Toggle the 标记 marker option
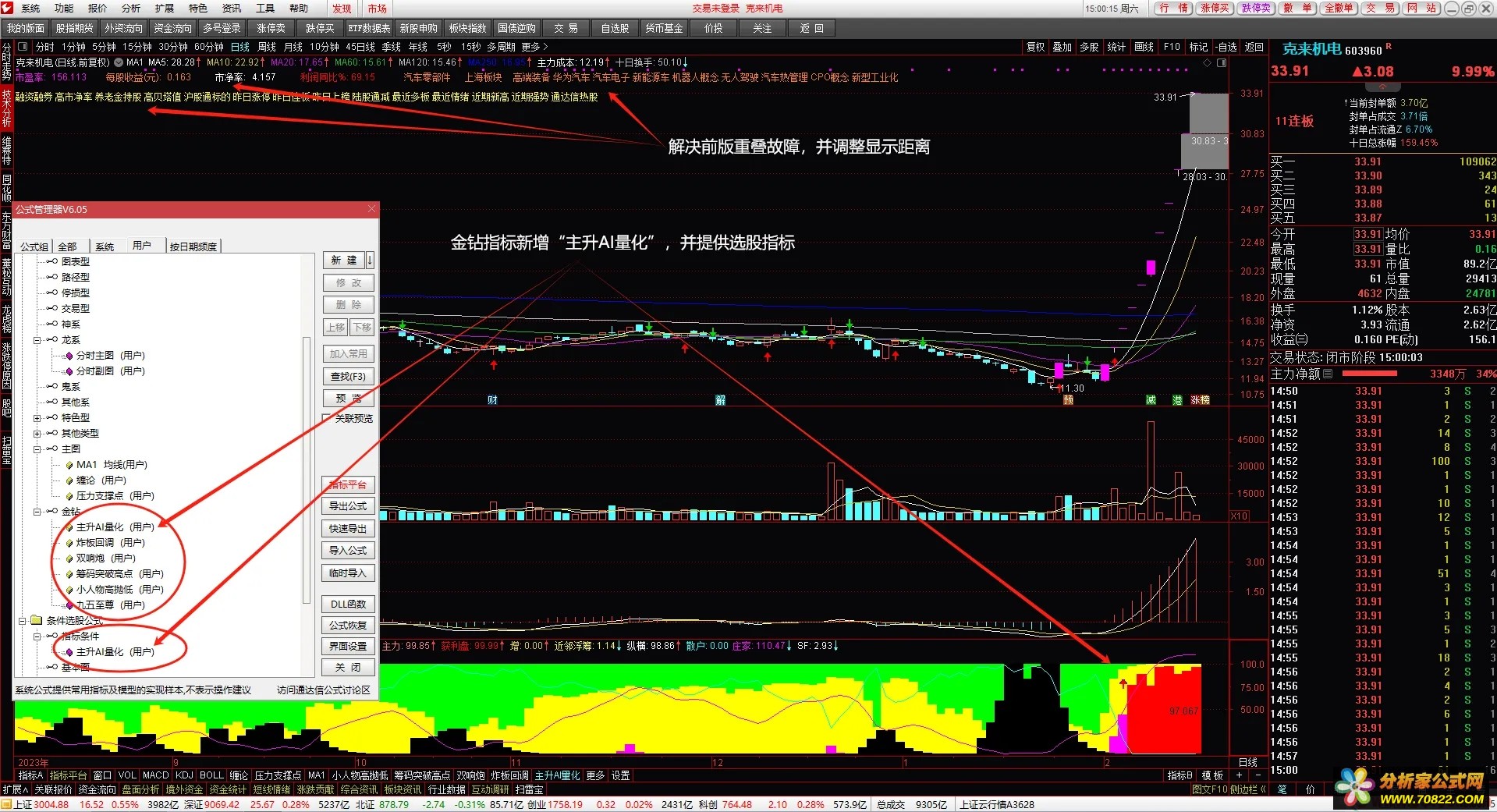Screen dimensions: 1497x812 pyautogui.click(x=1198, y=47)
